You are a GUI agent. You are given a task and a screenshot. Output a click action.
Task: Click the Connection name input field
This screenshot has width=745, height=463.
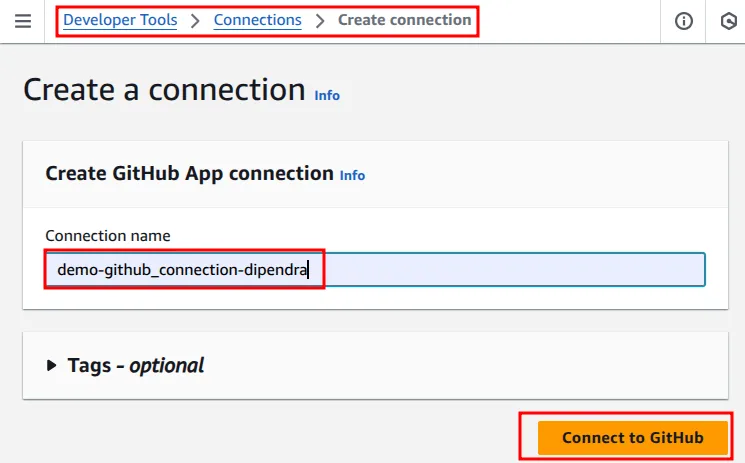tap(375, 270)
